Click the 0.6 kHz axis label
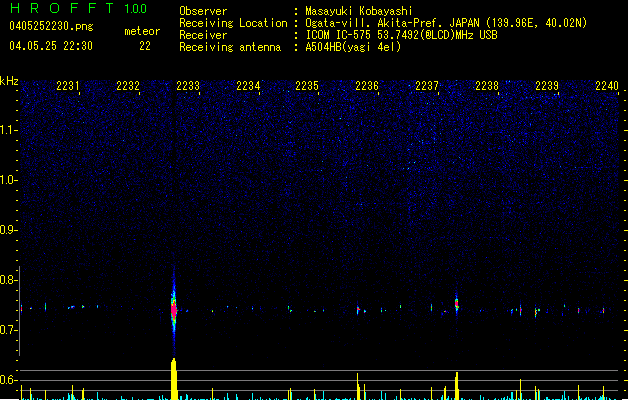This screenshot has width=629, height=400. pos(8,380)
